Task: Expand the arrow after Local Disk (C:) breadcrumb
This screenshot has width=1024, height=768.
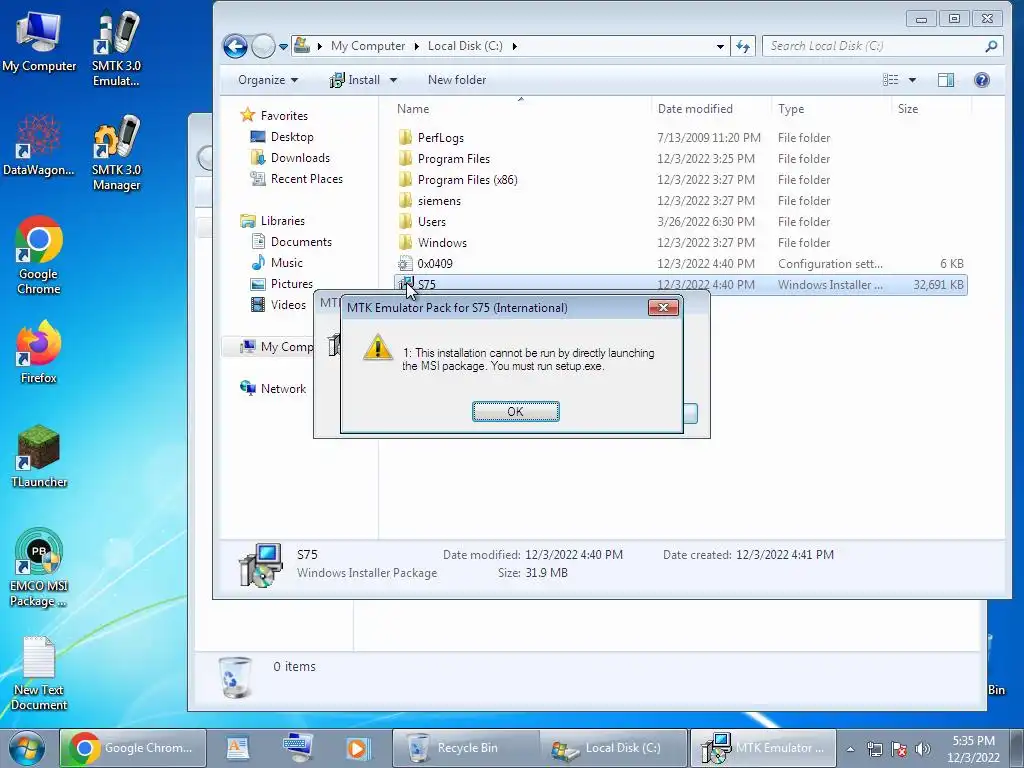Action: pyautogui.click(x=515, y=46)
